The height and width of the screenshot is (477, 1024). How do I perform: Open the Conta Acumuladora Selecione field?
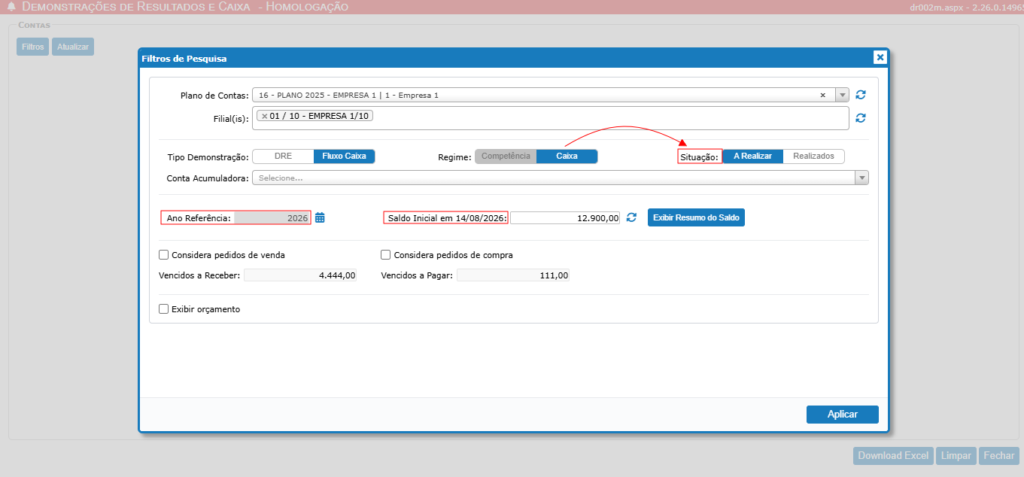click(x=560, y=178)
